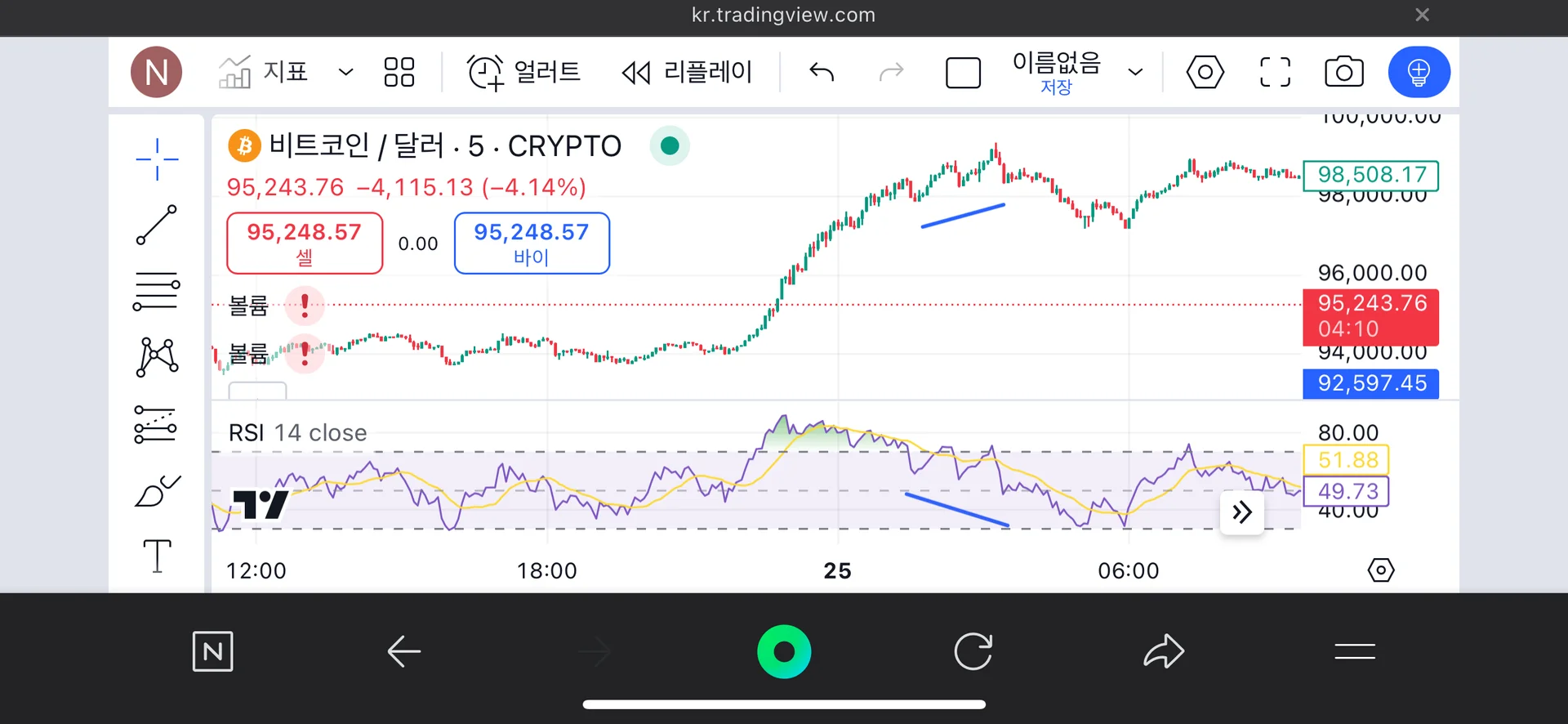1568x724 pixels.
Task: Select the pattern drawing tool
Action: 157,357
